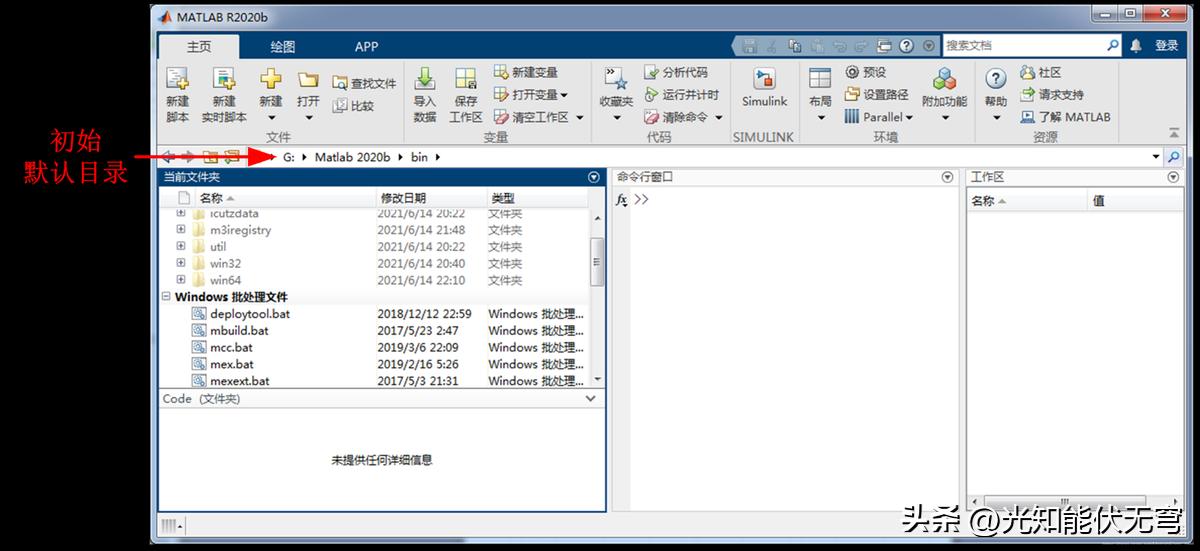1200x551 pixels.
Task: Click 了解 MATLAB (Learn MATLAB)
Action: (1065, 117)
